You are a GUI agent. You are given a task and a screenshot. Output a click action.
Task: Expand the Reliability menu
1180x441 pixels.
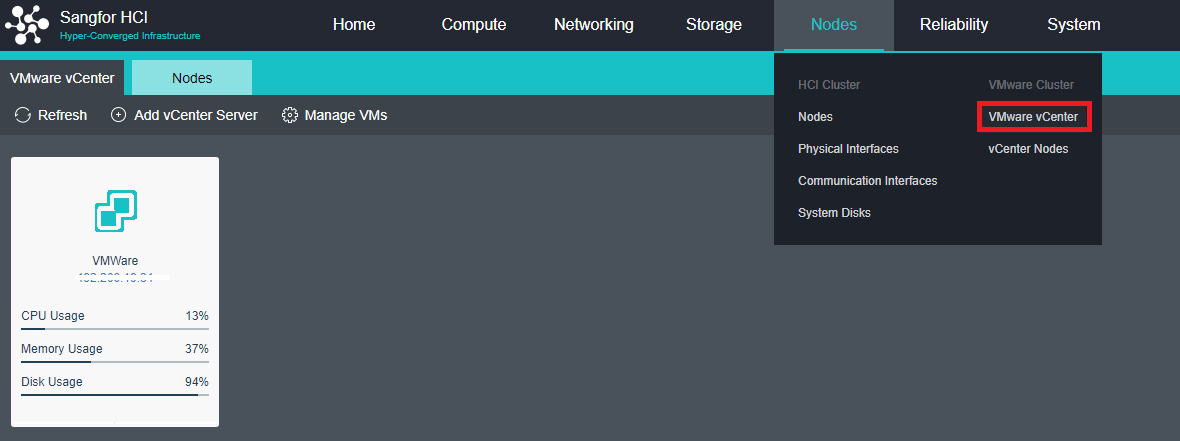point(954,25)
